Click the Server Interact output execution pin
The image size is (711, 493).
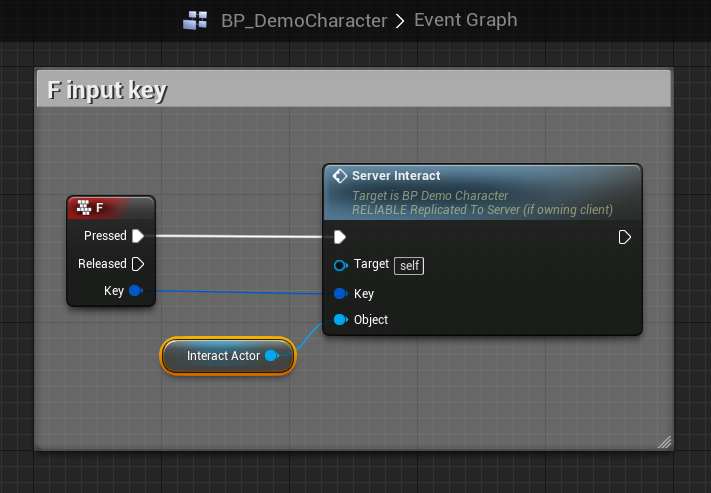(x=625, y=237)
